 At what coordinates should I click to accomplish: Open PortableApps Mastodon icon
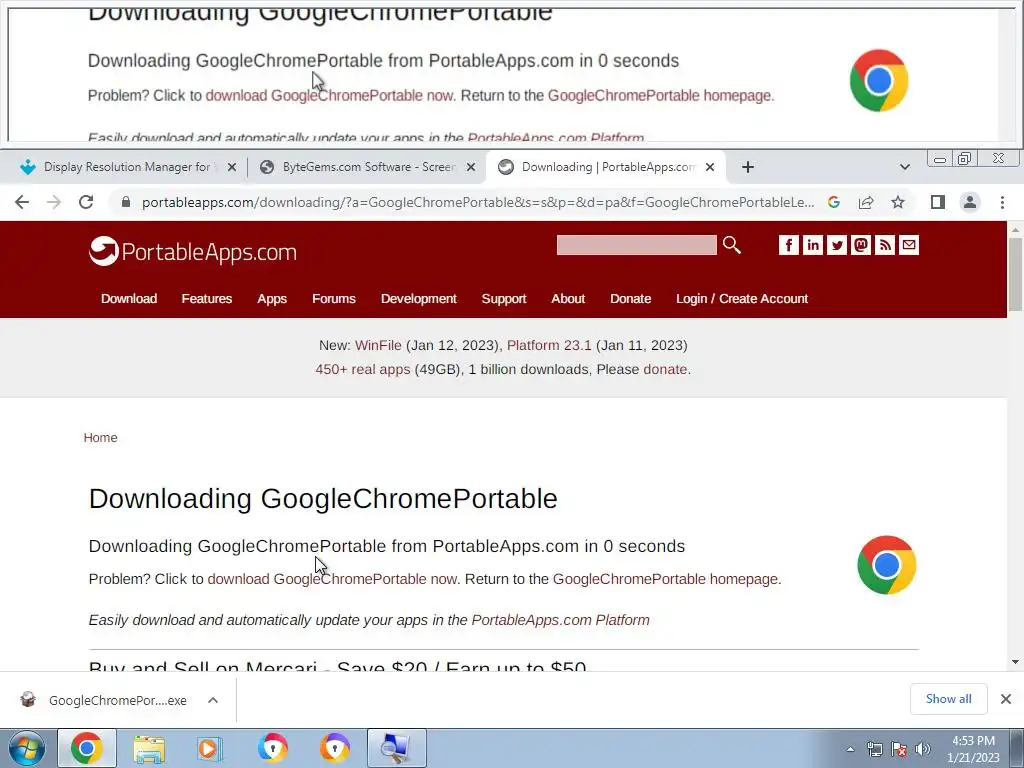tap(861, 245)
